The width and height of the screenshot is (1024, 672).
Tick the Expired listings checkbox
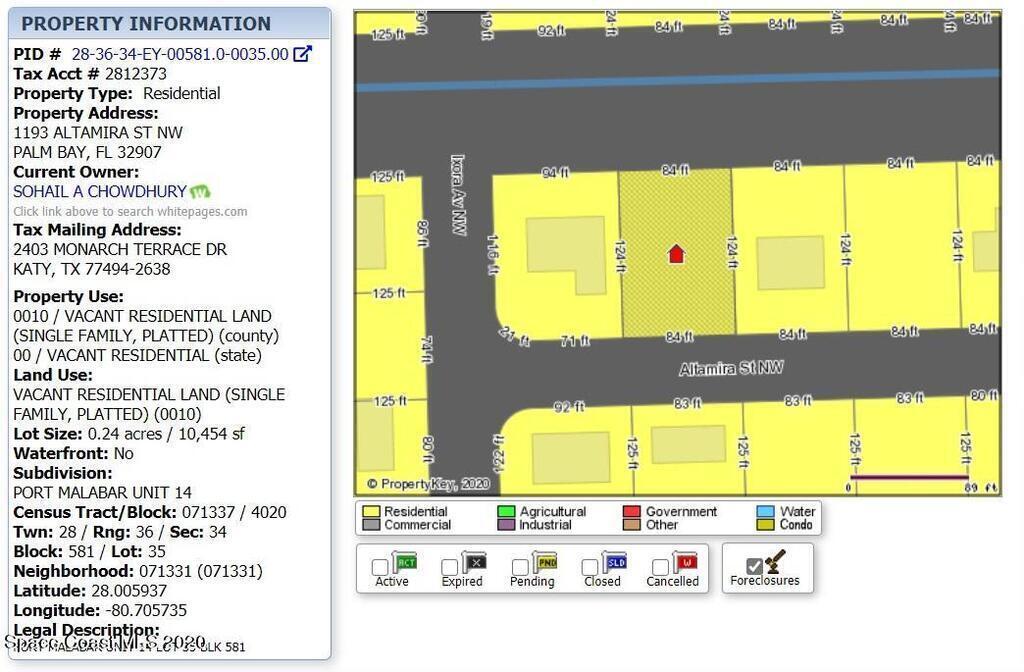(x=450, y=568)
